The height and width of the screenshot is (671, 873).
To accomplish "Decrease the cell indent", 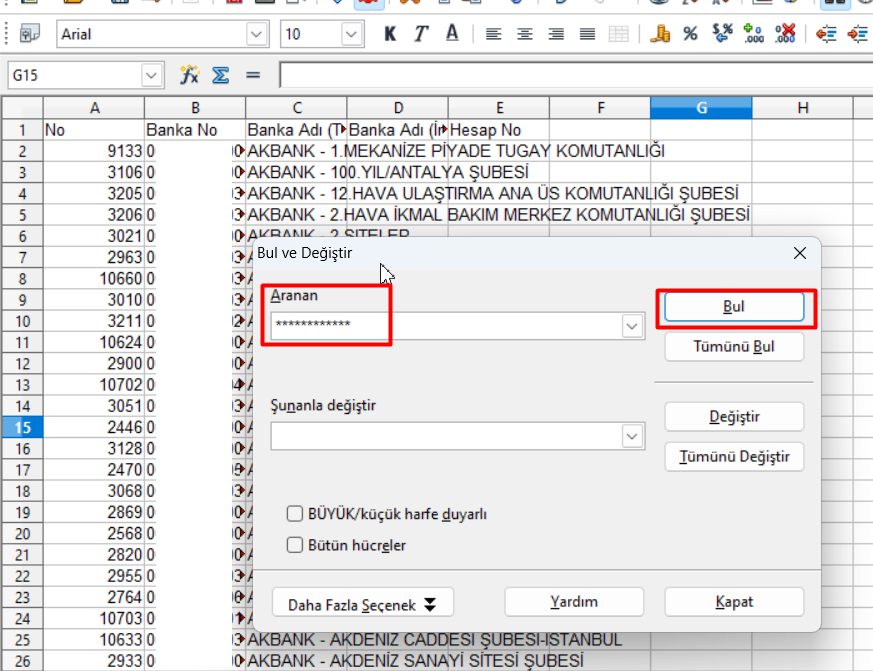I will click(826, 35).
